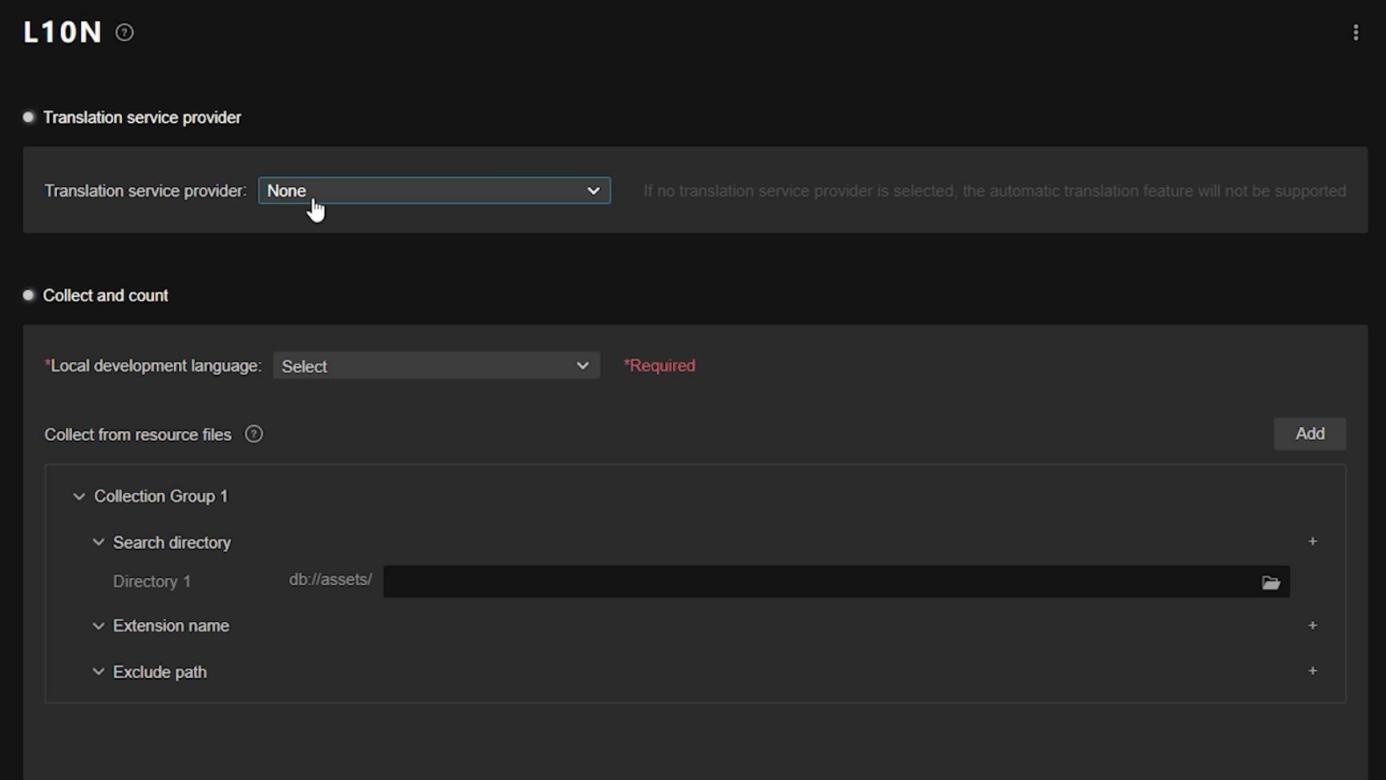This screenshot has width=1386, height=780.
Task: Click the Directory 1 path input field
Action: pos(815,582)
